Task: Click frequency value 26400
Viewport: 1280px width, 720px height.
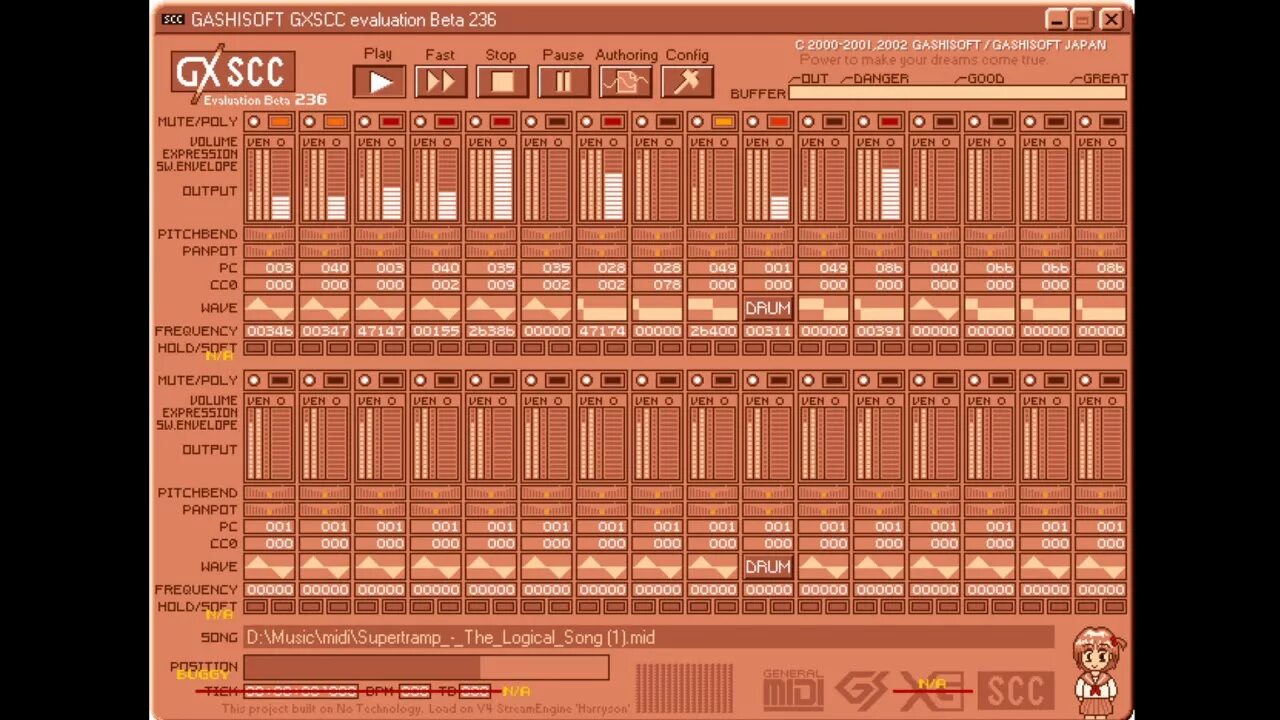Action: (713, 331)
